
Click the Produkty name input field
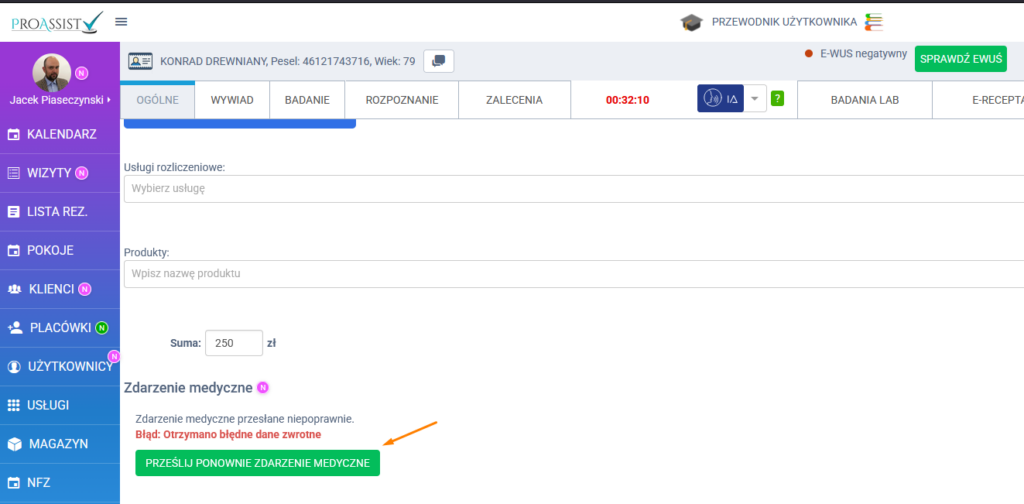pyautogui.click(x=572, y=274)
